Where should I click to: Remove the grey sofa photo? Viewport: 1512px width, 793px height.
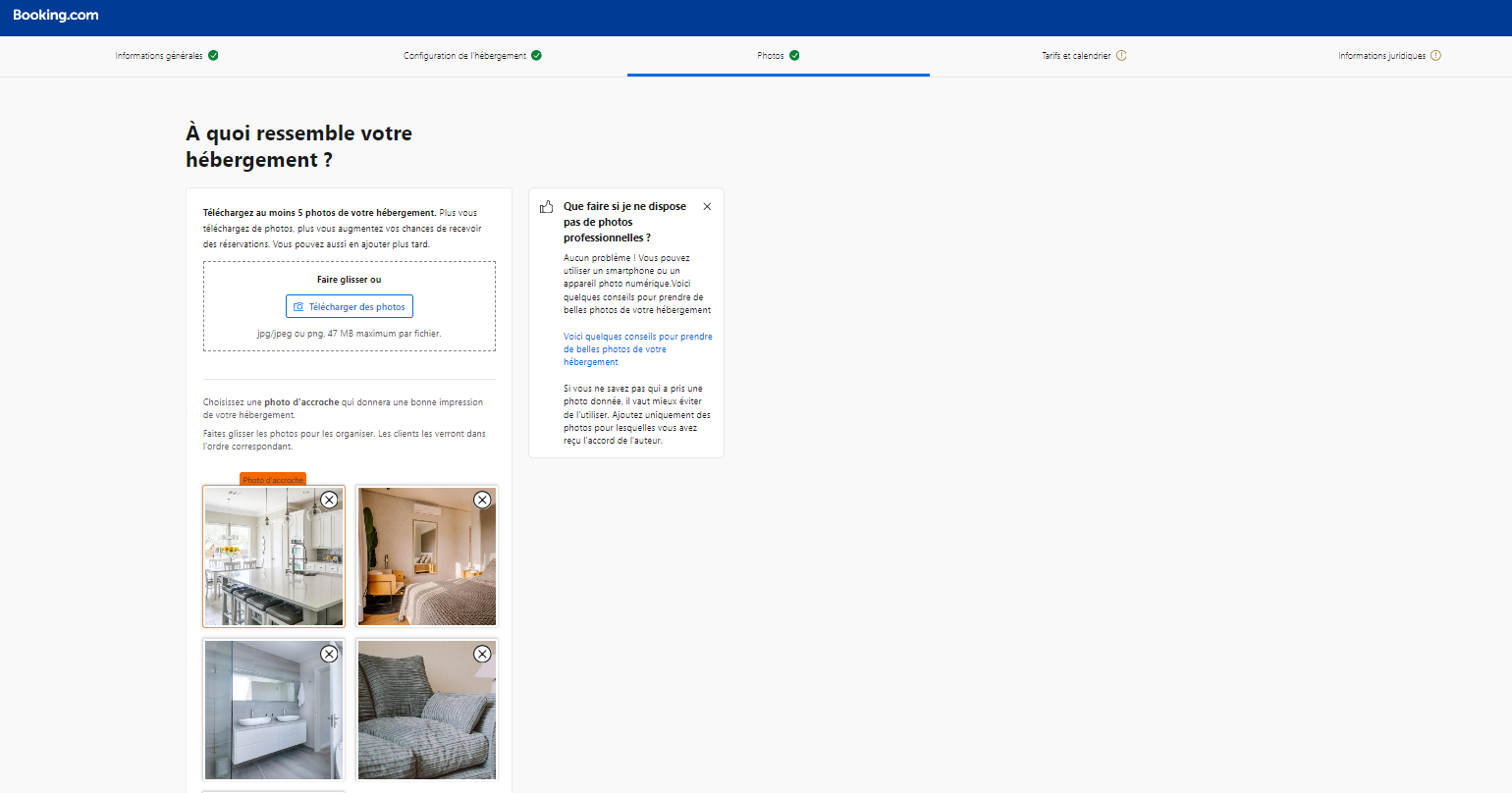pyautogui.click(x=482, y=654)
